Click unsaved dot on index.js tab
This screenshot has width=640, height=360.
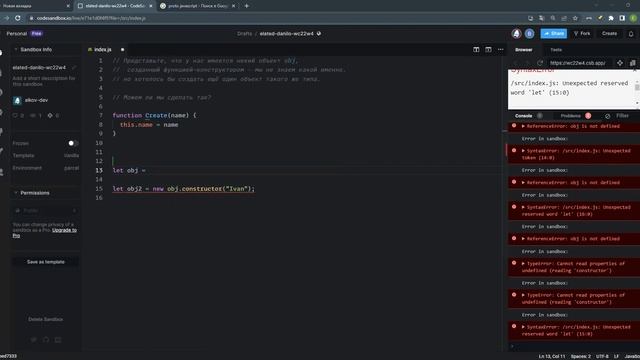(122, 49)
